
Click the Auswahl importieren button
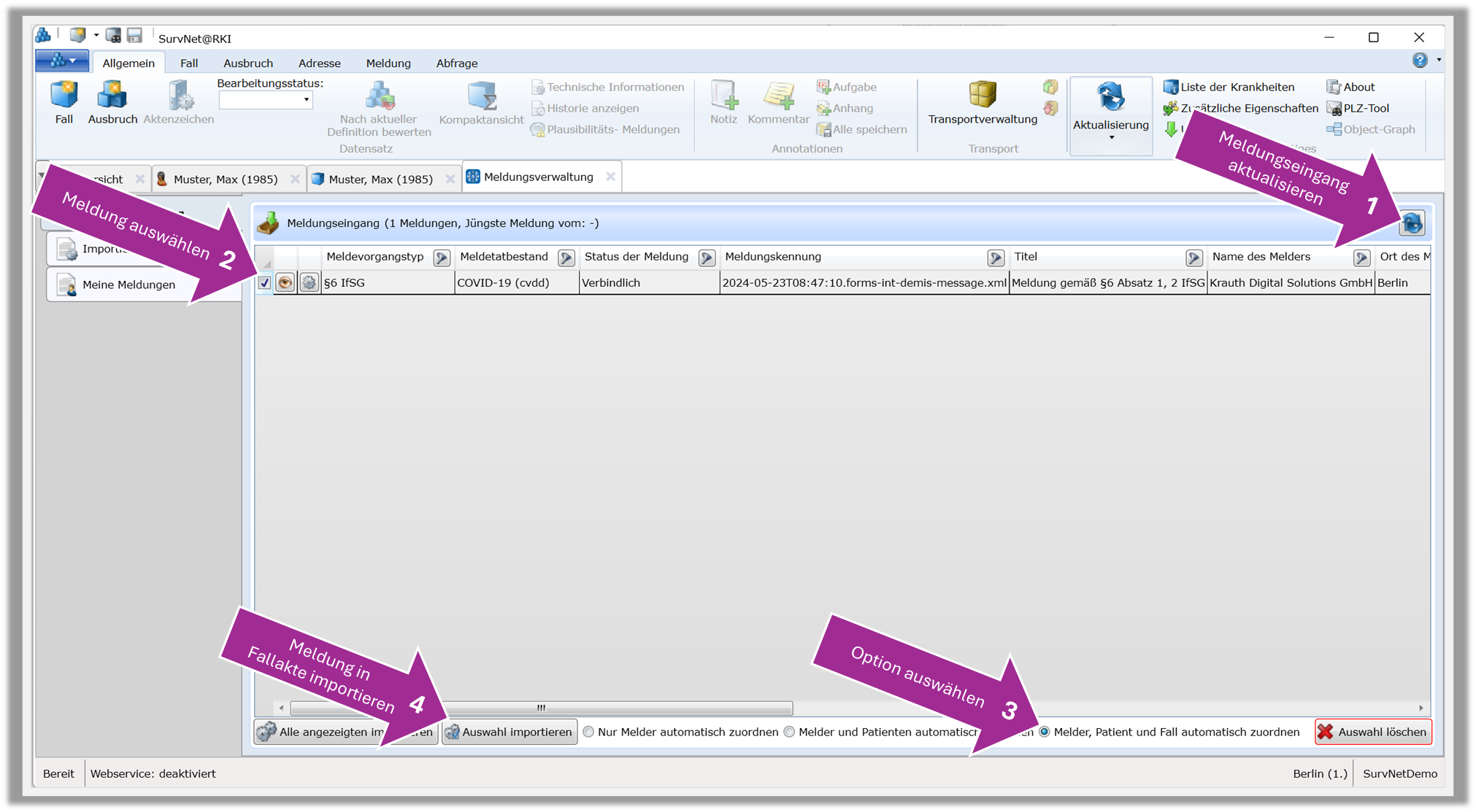tap(510, 732)
